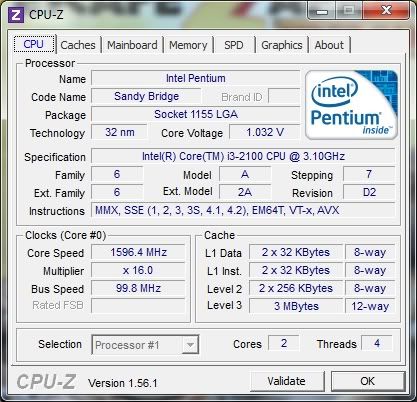
Task: Click the Socket 1155 LGA package value
Action: (196, 114)
